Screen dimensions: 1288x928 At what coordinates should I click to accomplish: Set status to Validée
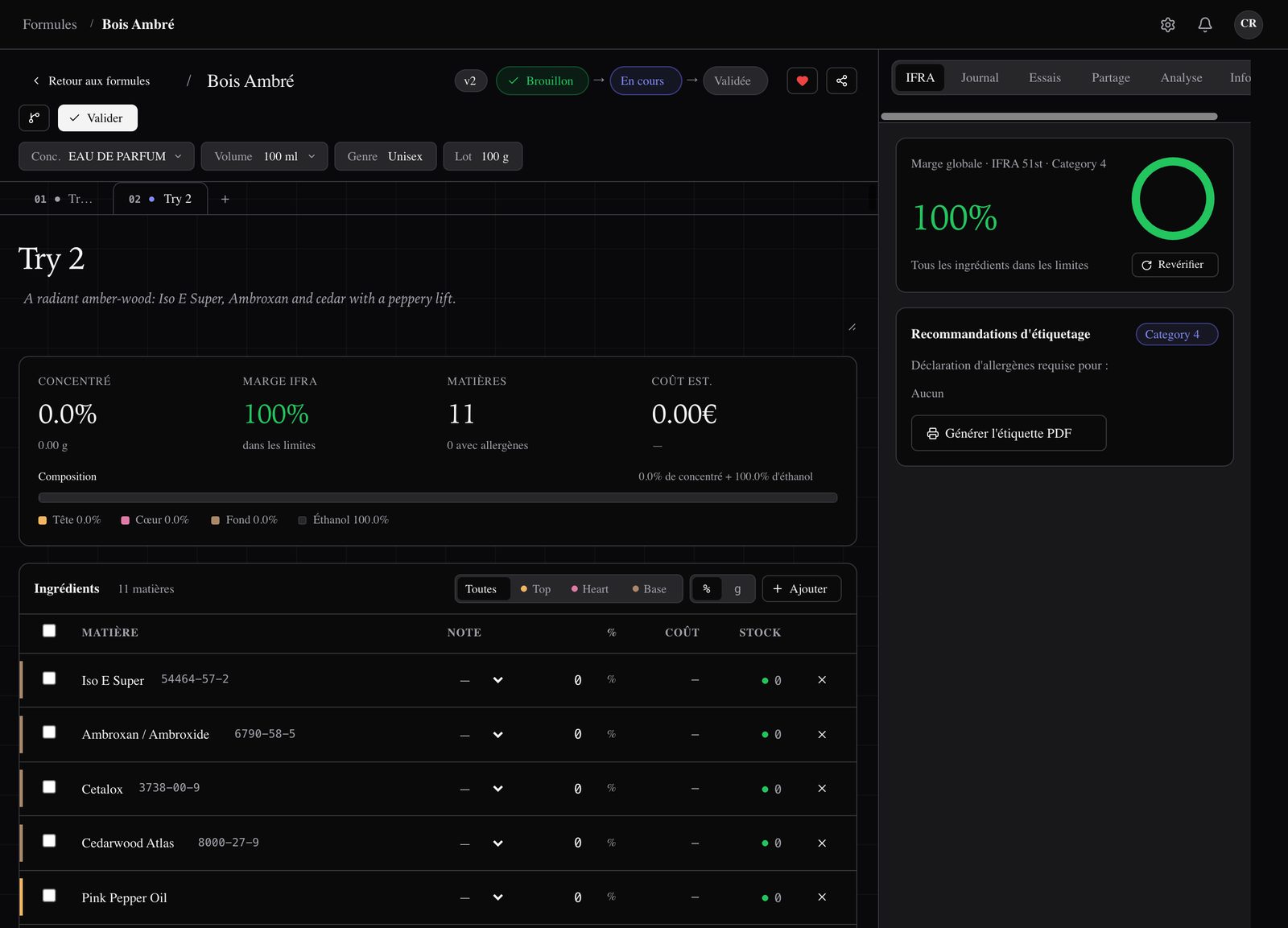[735, 80]
